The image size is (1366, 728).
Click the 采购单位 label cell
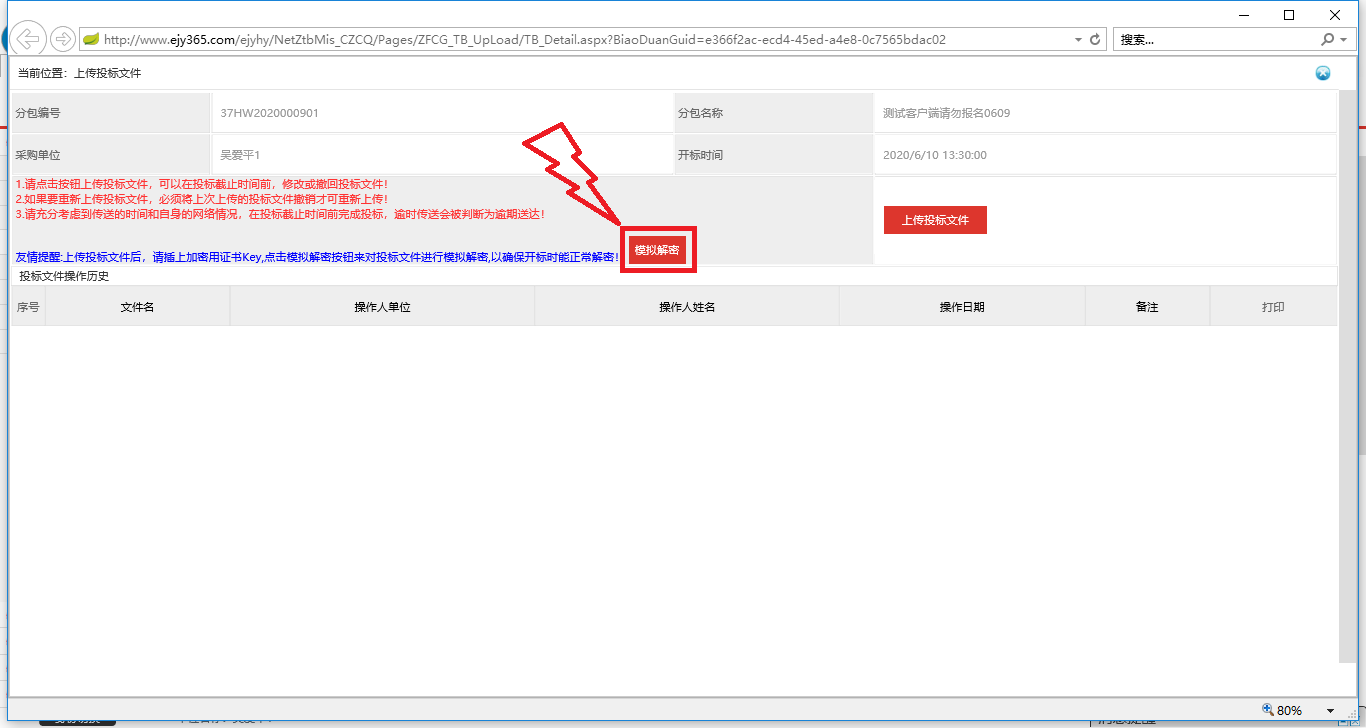[111, 155]
